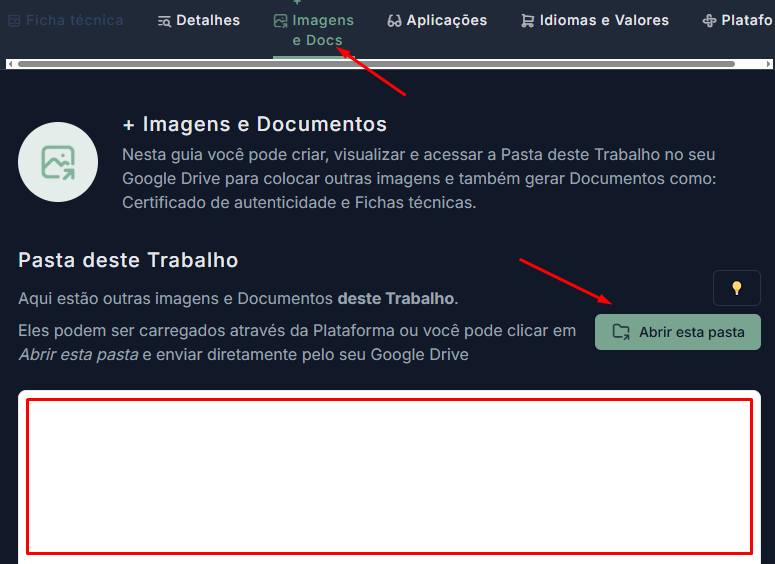Open the Aplicações tab
The height and width of the screenshot is (564, 775).
point(437,20)
